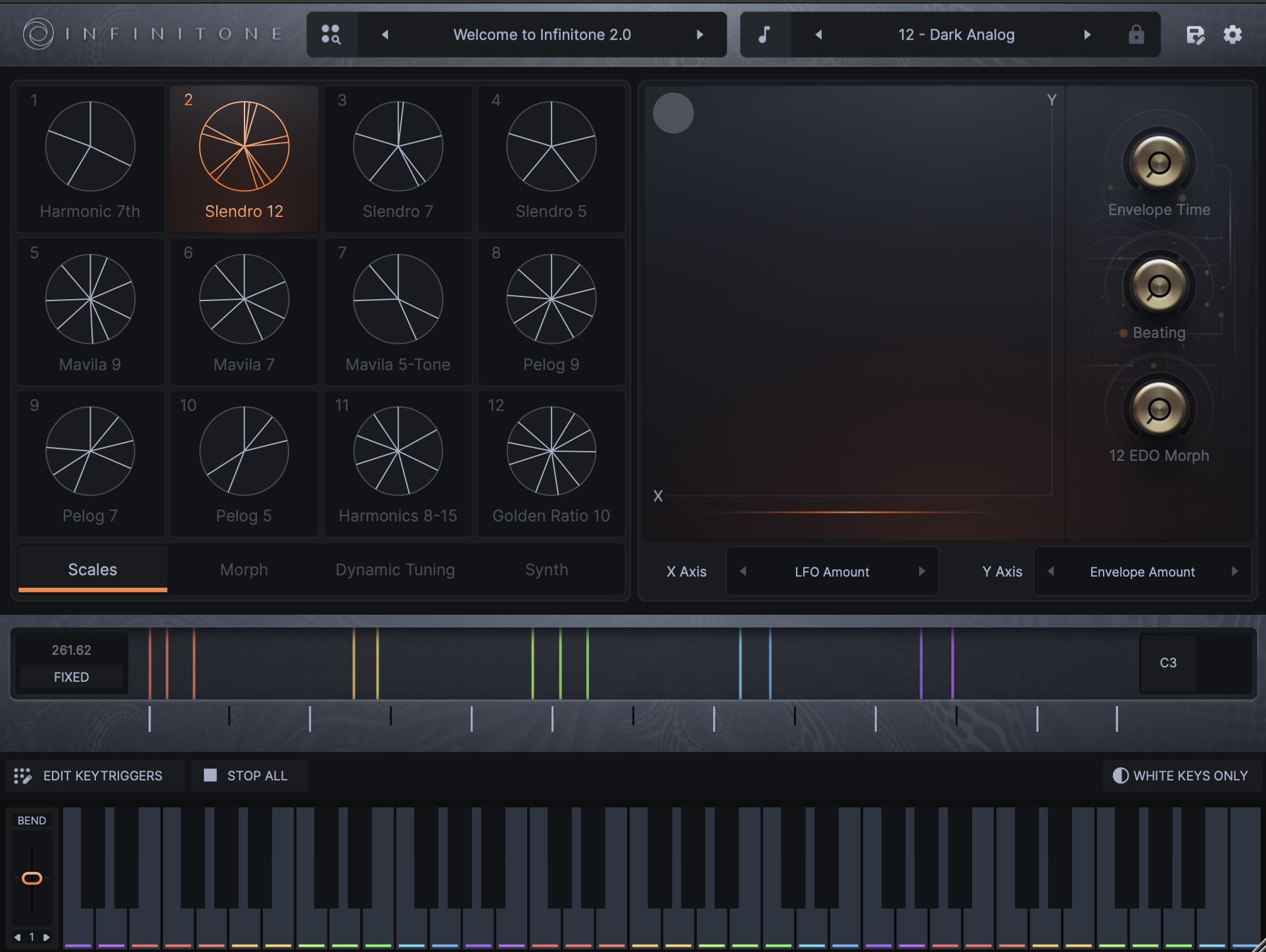The image size is (1266, 952).
Task: Click the Beating knob
Action: pos(1159,286)
